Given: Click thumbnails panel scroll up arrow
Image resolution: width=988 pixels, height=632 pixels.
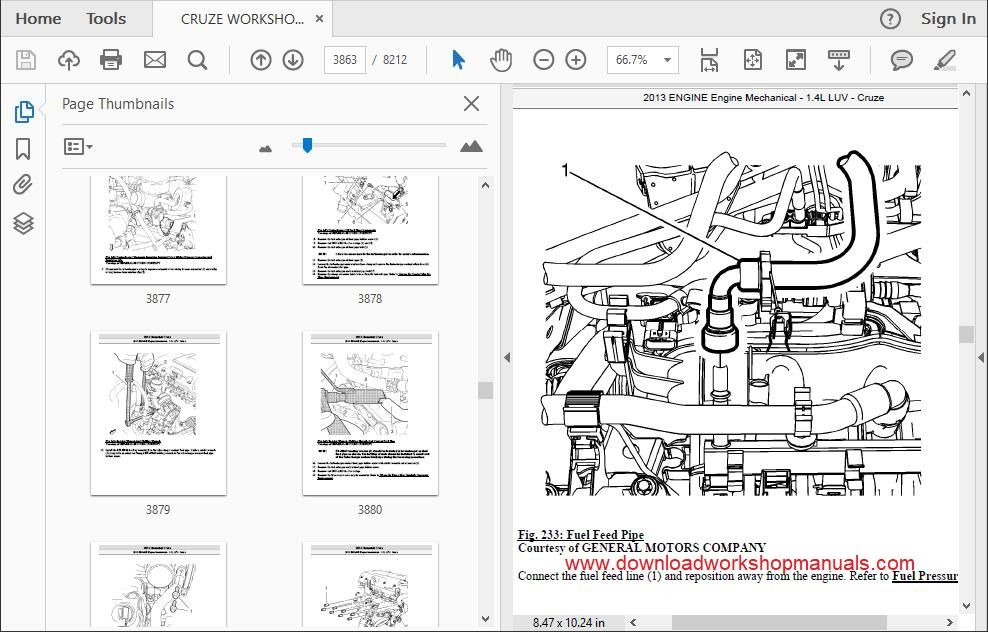Looking at the screenshot, I should tap(485, 185).
